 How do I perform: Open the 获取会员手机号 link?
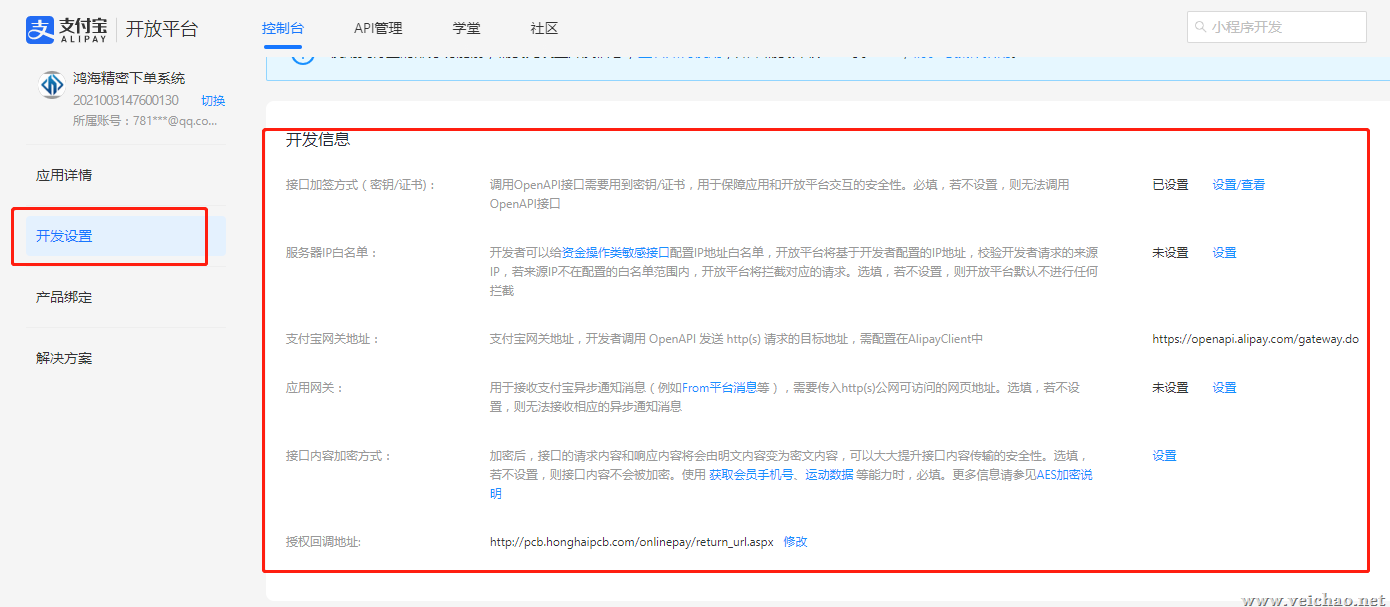point(751,474)
